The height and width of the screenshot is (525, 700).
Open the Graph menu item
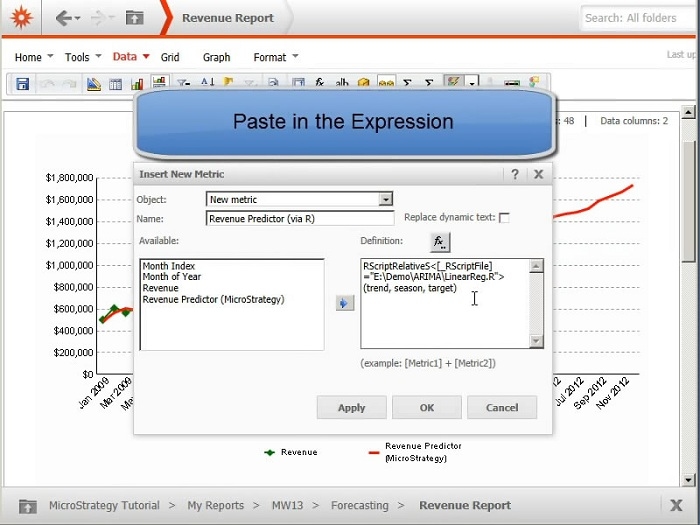coord(216,57)
